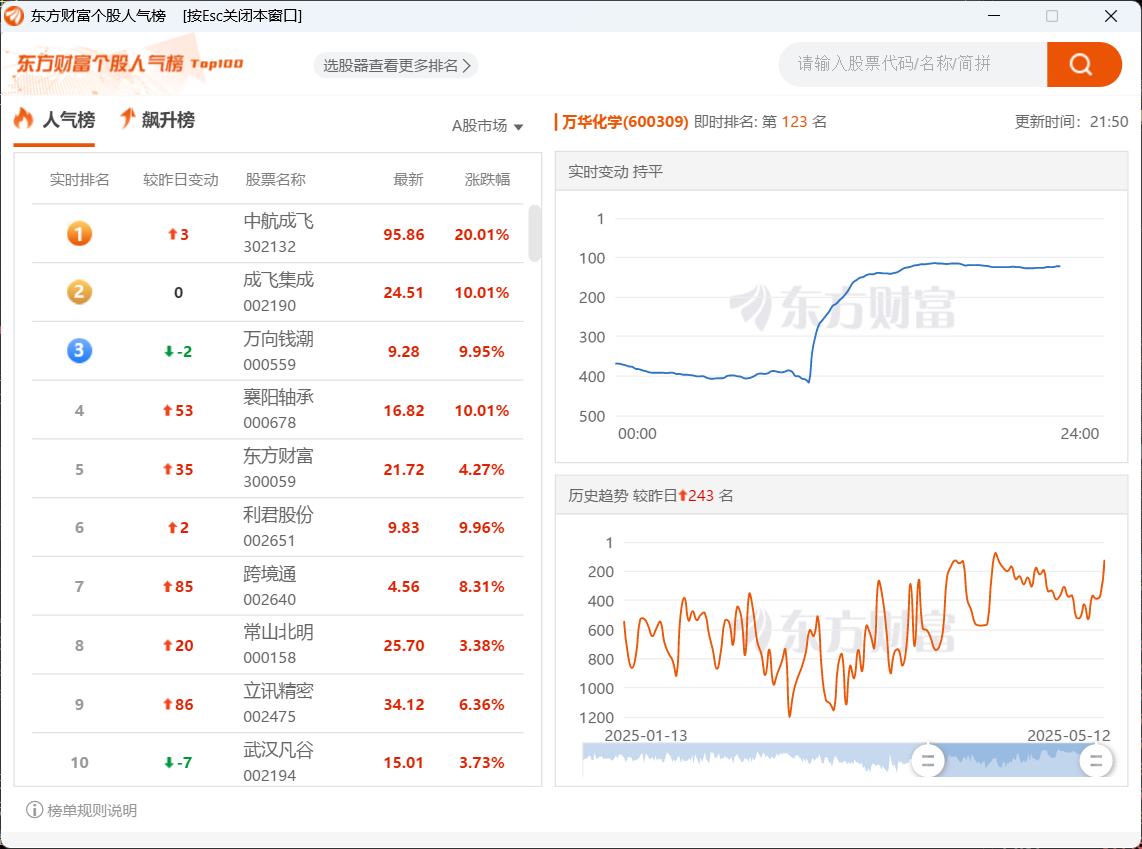Select the 成飞集成 stock row
The height and width of the screenshot is (849, 1142).
(x=277, y=292)
